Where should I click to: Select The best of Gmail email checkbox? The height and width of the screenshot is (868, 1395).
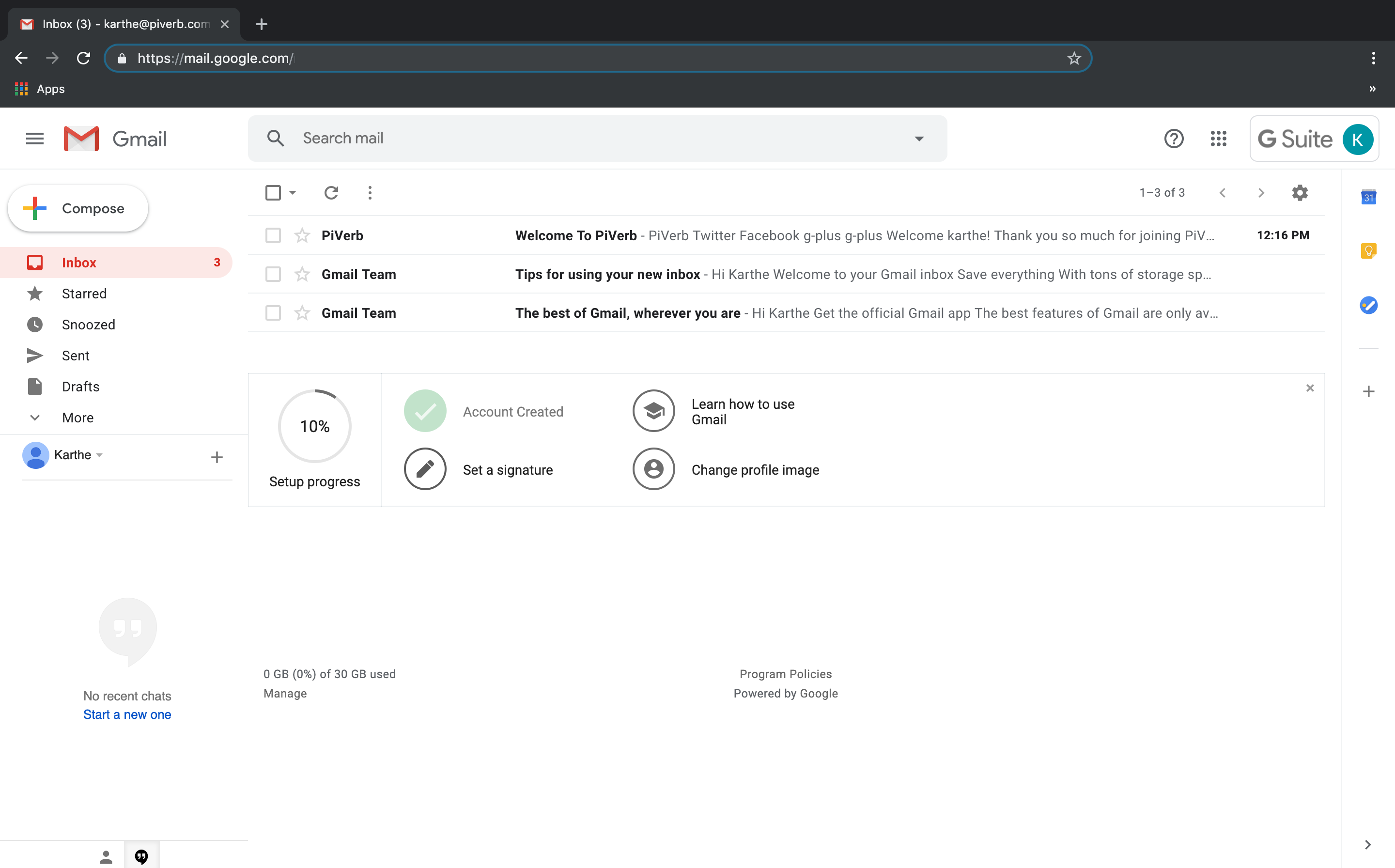pos(273,313)
